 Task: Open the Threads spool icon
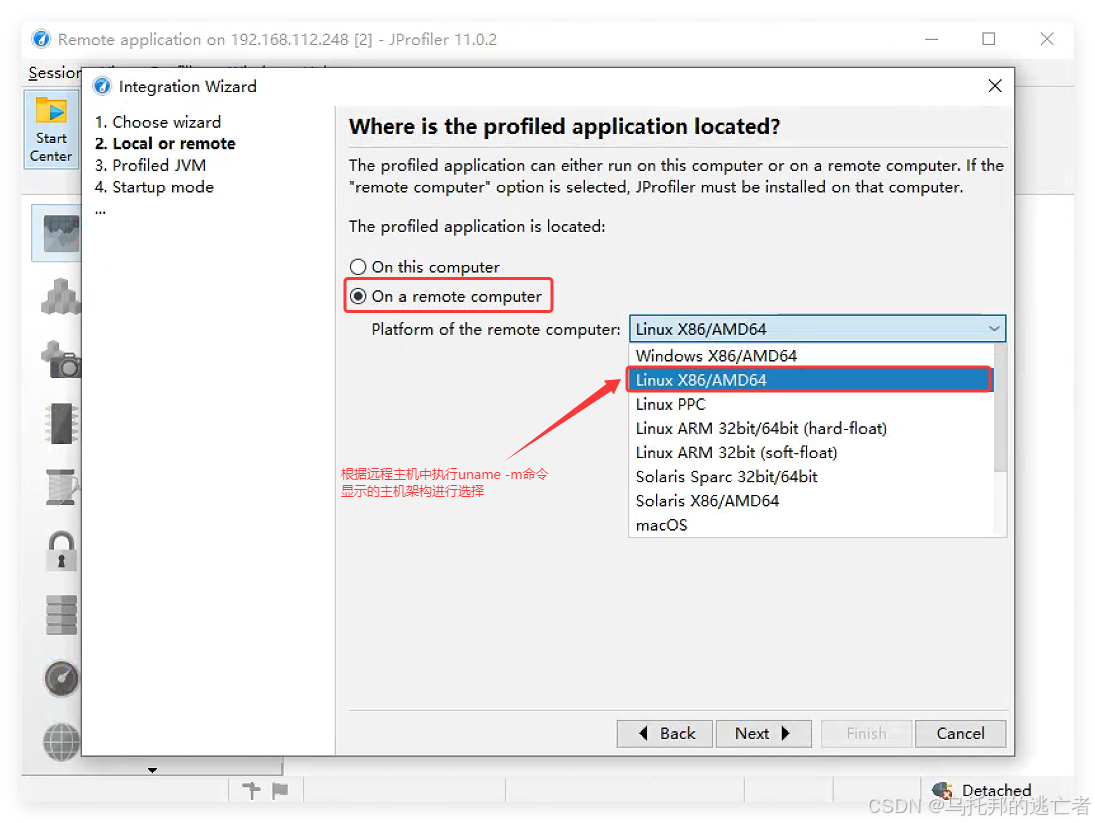coord(61,487)
